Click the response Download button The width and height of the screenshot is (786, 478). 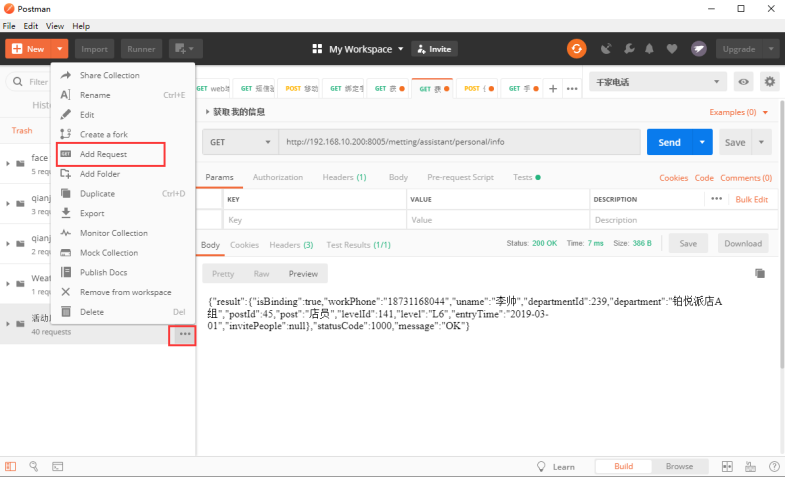coord(743,244)
